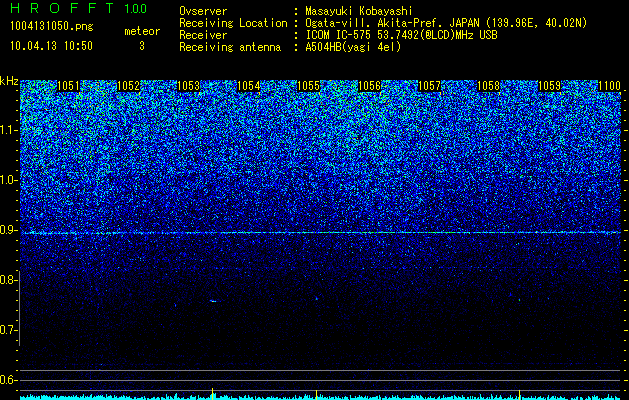The image size is (629, 400).
Task: Click the Ovserver field label
Action: 203,11
